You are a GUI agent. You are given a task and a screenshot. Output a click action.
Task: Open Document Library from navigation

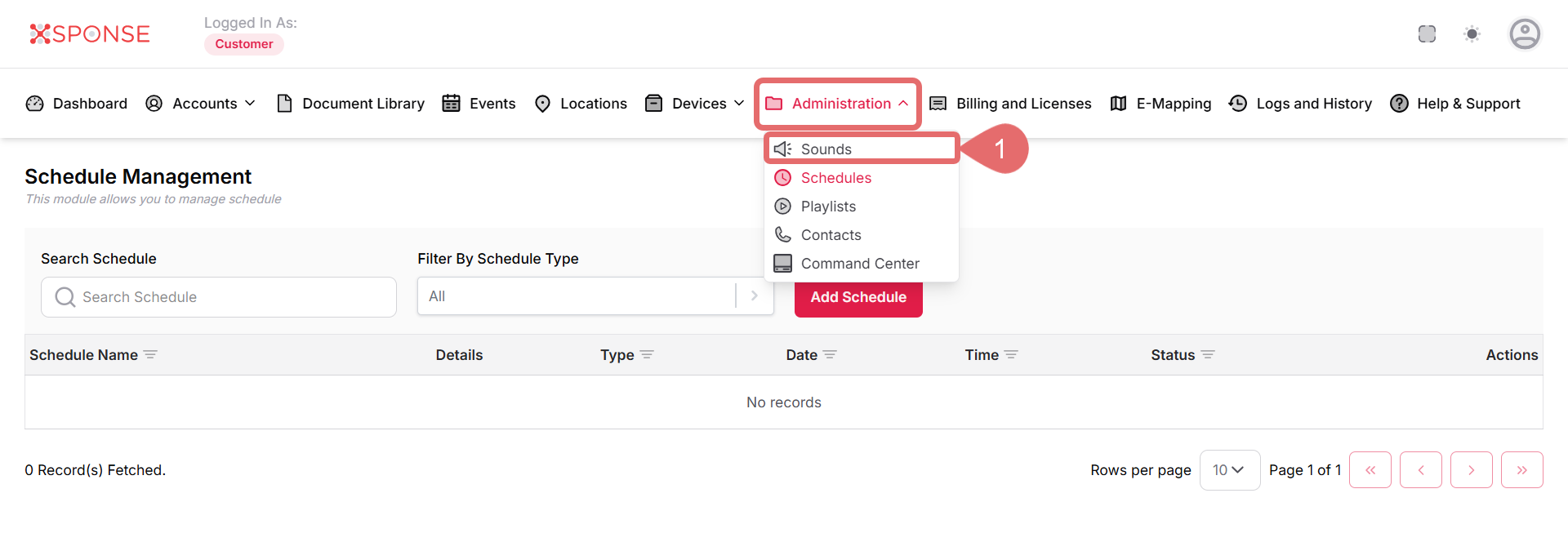pos(351,104)
